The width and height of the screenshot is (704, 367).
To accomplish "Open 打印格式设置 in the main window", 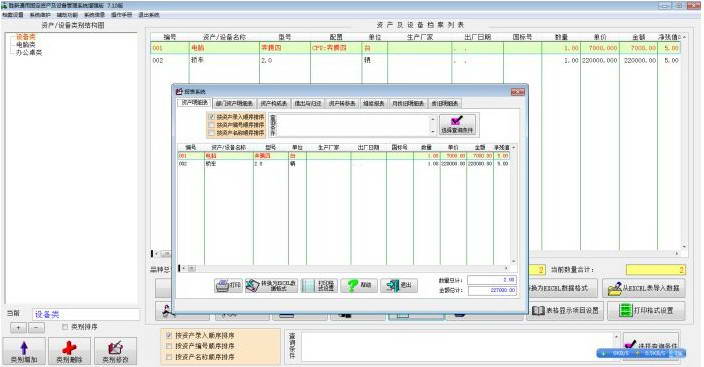I will [x=646, y=310].
